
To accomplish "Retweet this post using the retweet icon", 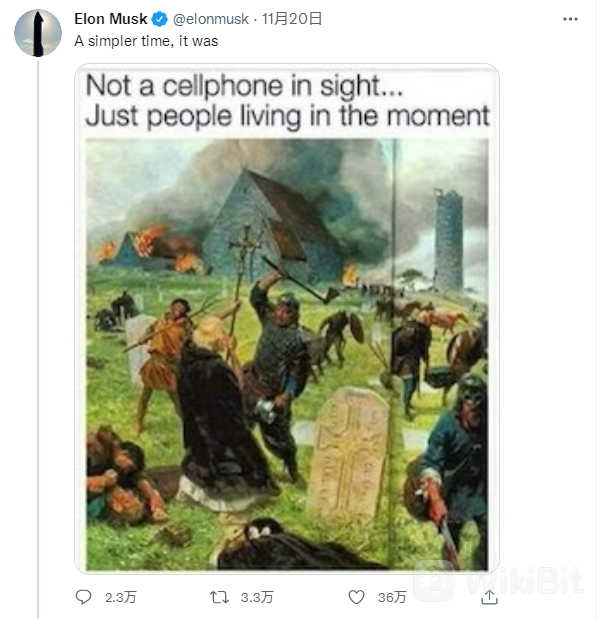I will click(x=219, y=597).
